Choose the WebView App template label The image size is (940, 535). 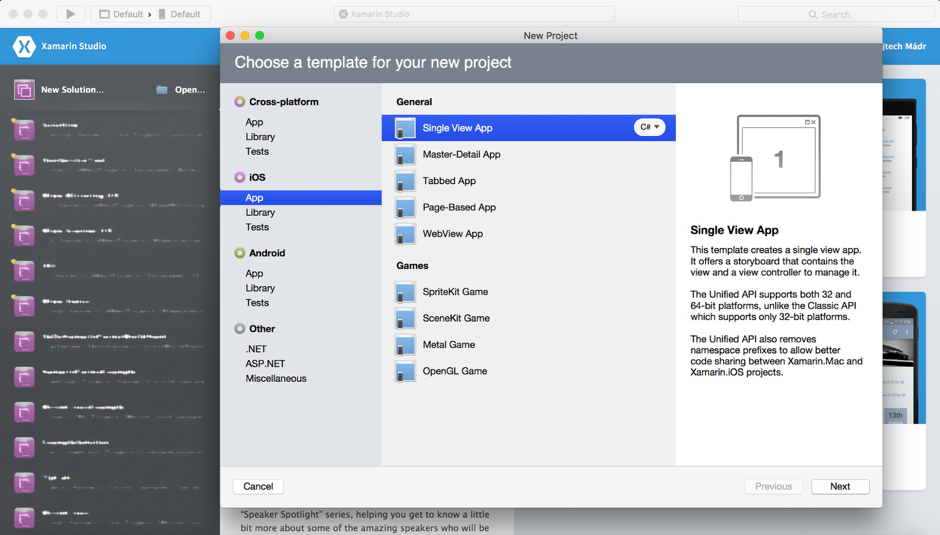(453, 233)
